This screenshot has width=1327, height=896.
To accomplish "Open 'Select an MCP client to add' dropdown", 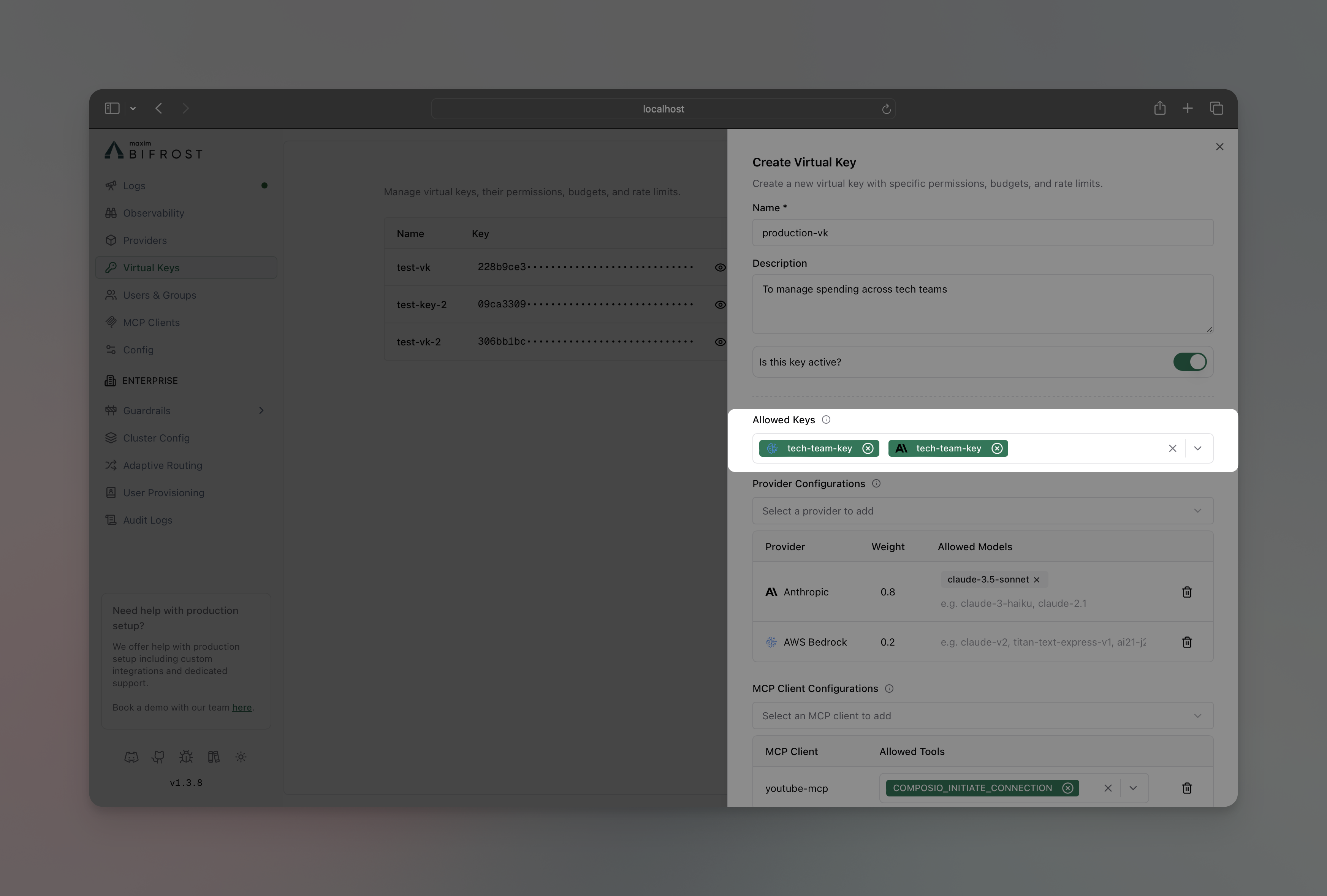I will (982, 715).
